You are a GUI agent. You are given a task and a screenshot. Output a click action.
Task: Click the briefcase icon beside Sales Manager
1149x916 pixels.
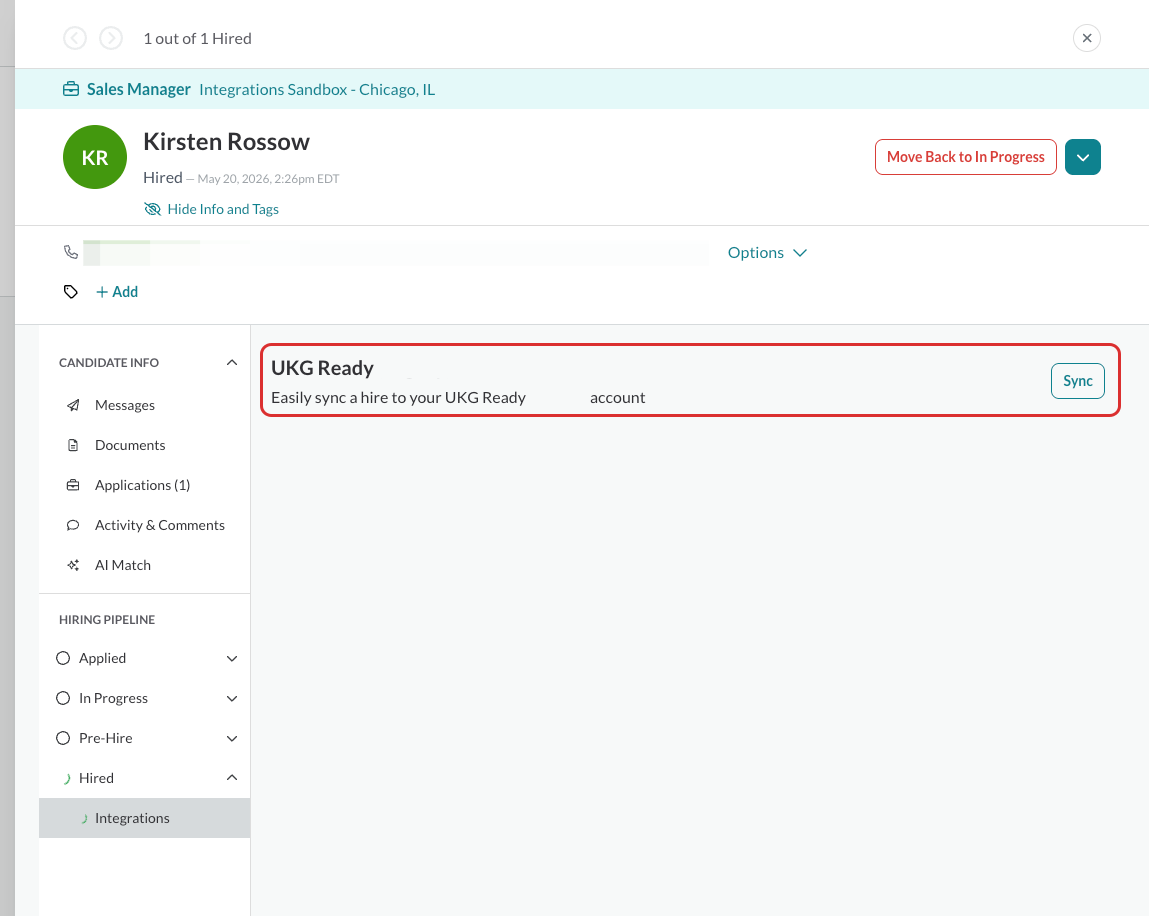point(71,89)
